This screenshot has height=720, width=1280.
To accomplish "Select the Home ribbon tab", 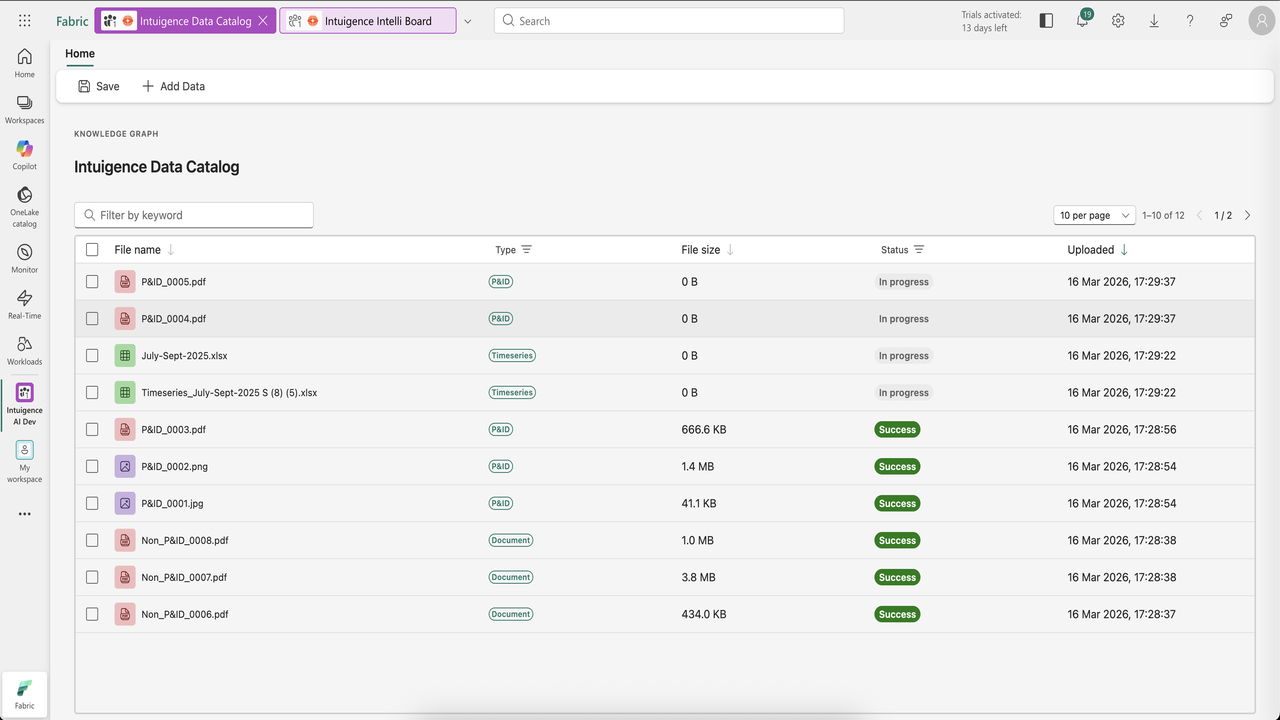I will click(80, 54).
